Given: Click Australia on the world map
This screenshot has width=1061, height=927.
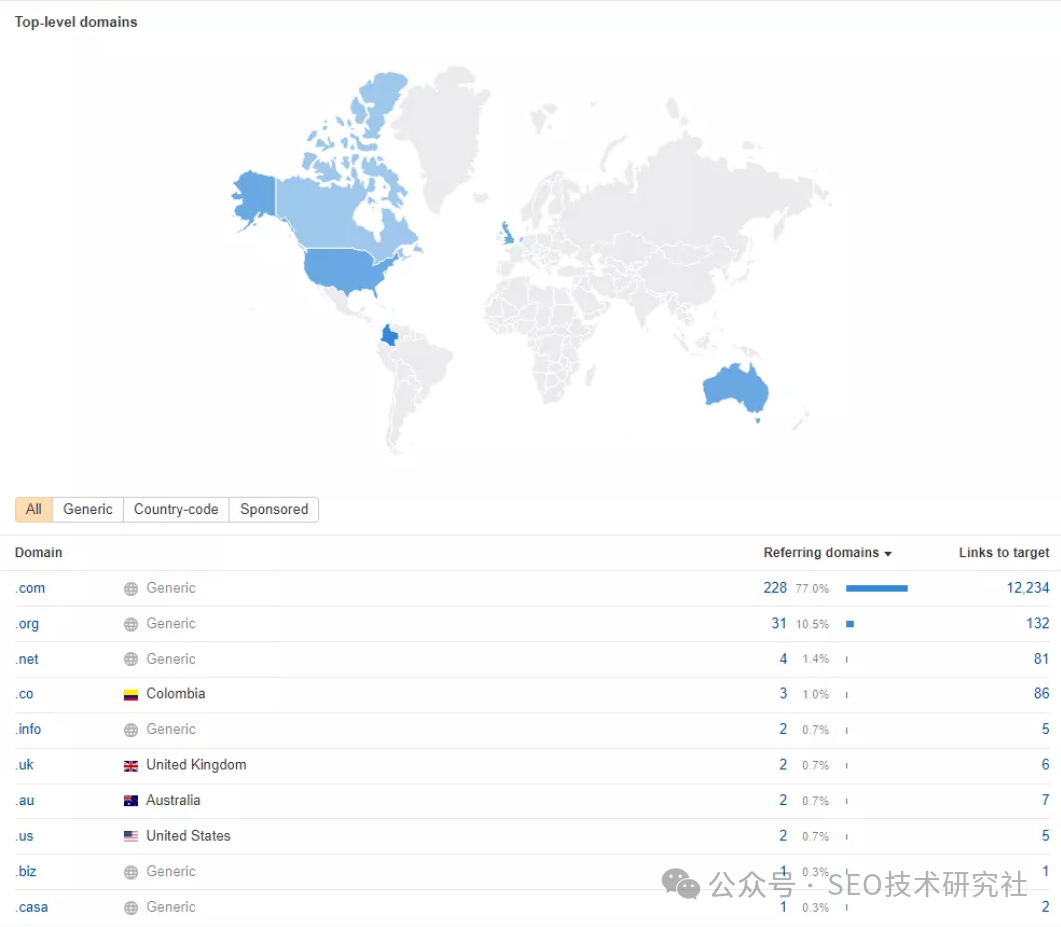Looking at the screenshot, I should coord(734,389).
